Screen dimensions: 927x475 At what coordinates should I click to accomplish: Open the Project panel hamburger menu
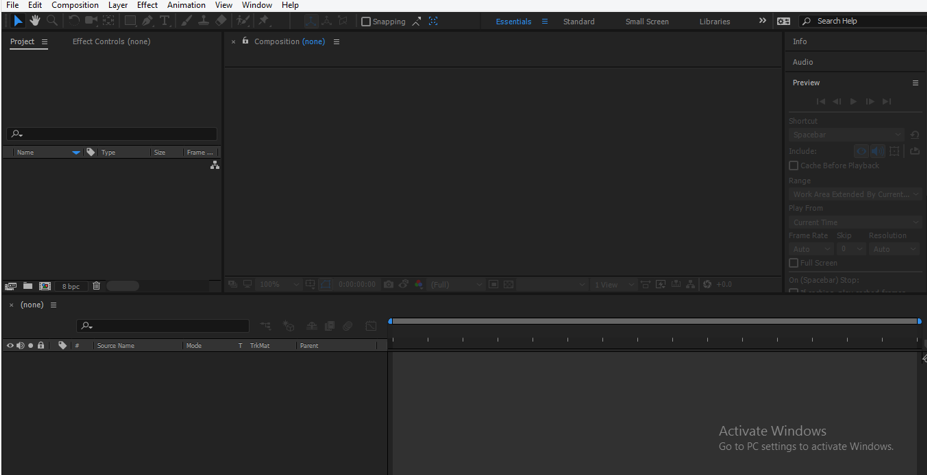[x=44, y=41]
